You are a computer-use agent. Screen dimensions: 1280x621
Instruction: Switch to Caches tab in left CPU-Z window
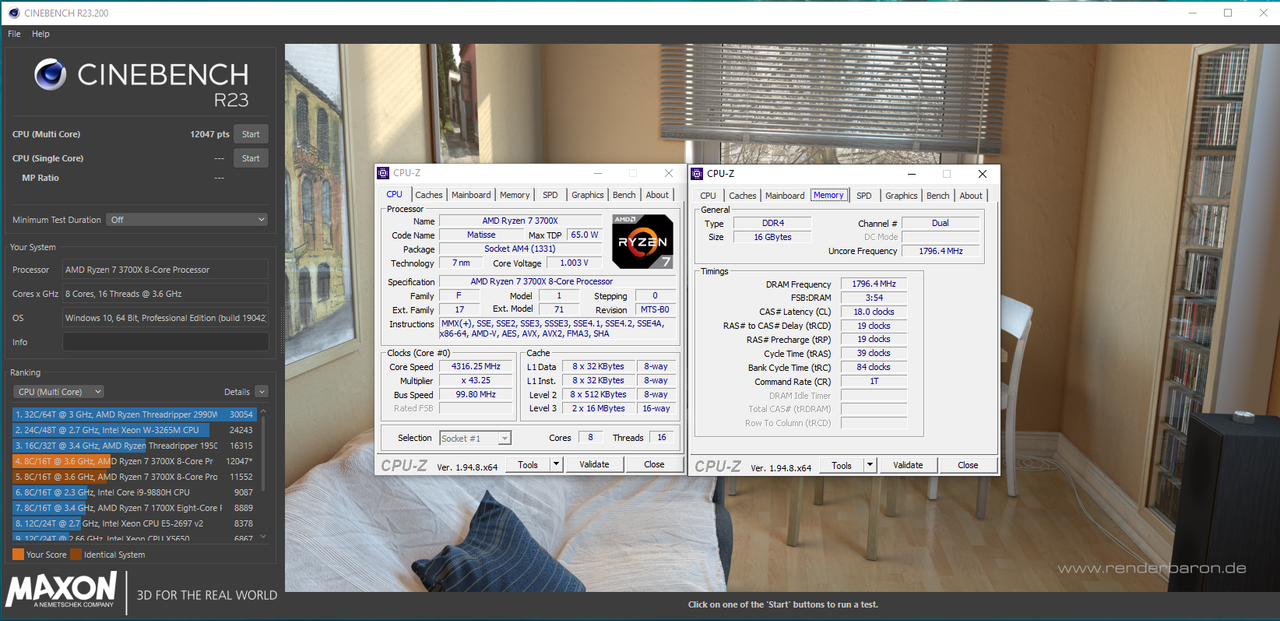click(429, 195)
